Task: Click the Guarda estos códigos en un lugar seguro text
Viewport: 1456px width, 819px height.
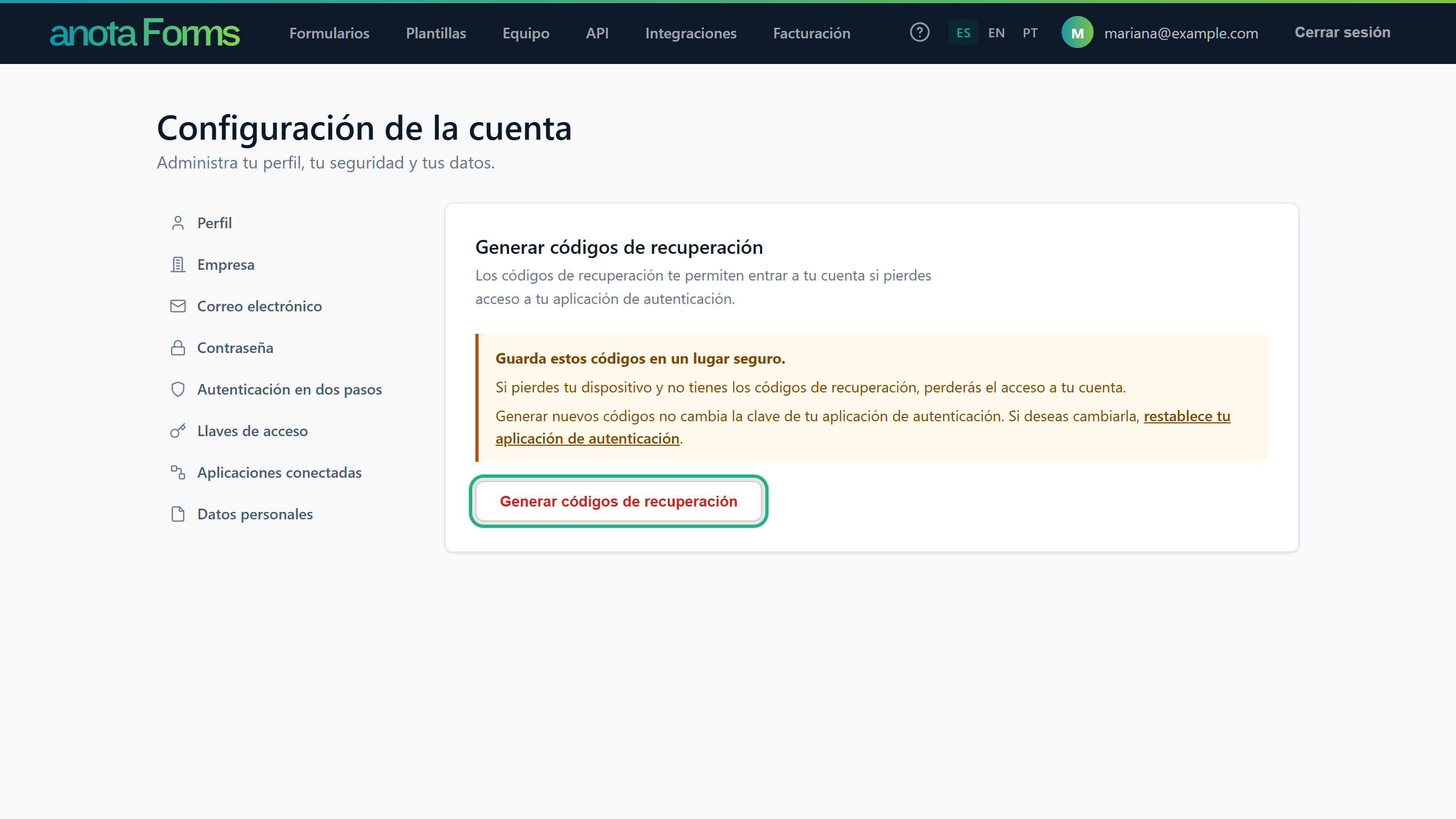Action: [641, 359]
